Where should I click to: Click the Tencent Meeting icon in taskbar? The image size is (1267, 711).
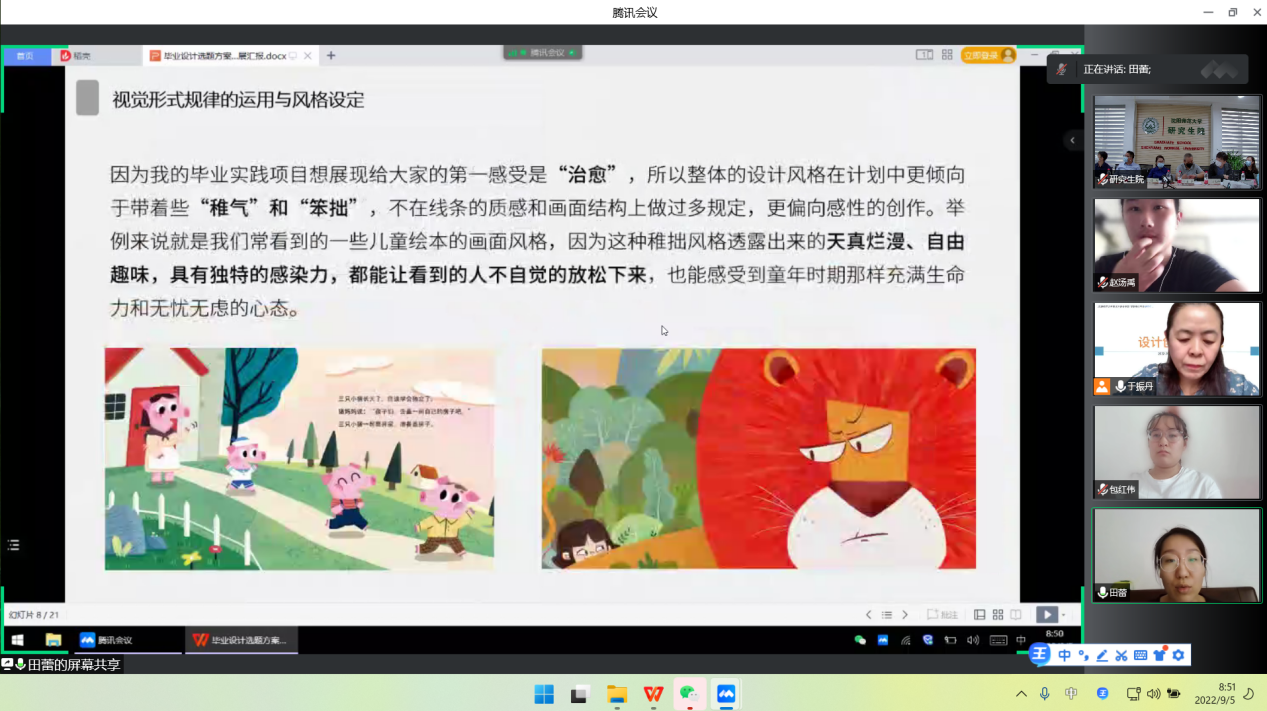click(x=725, y=694)
